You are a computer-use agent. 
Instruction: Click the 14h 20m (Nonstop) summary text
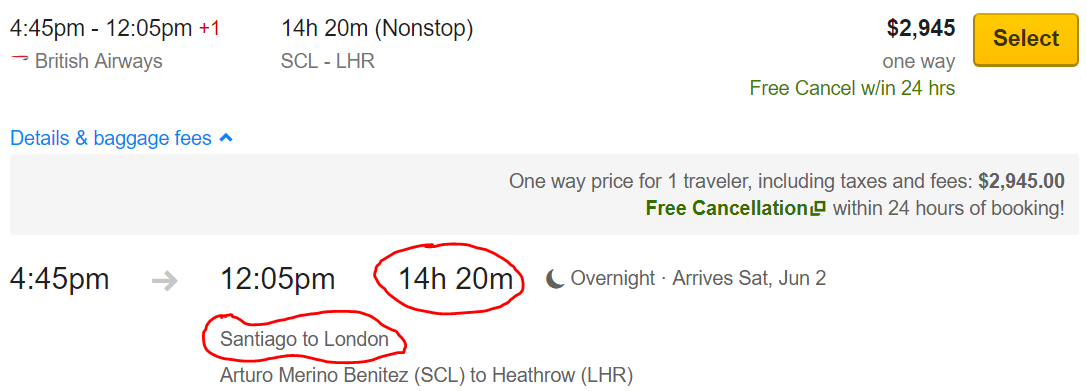(x=377, y=28)
